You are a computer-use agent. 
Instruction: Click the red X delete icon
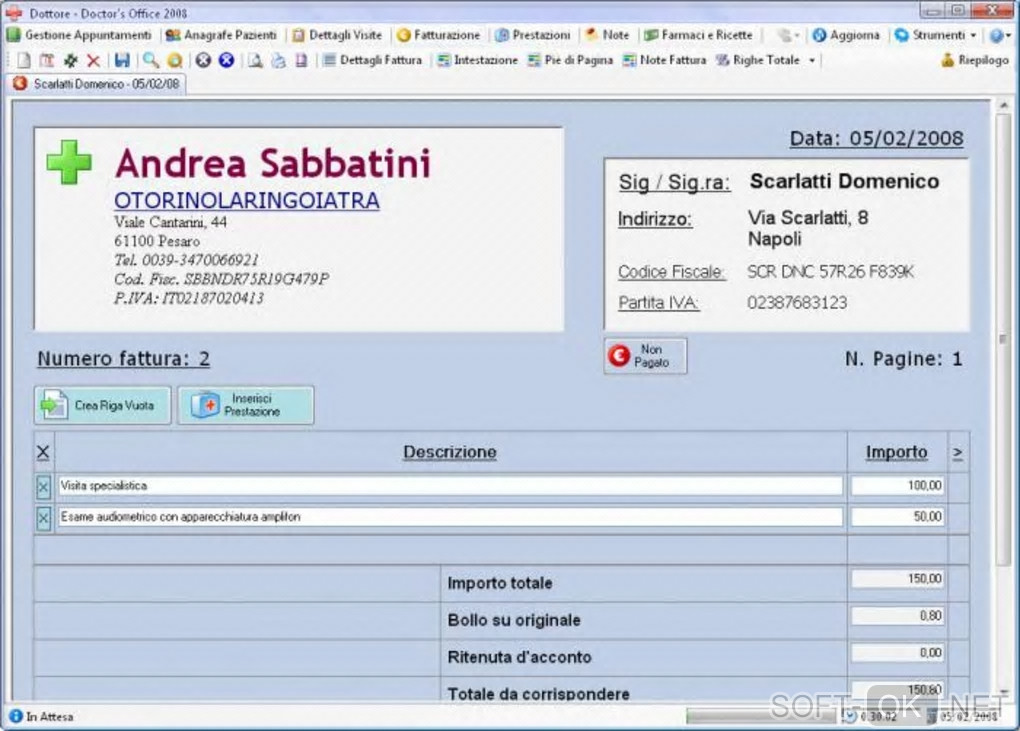tap(93, 60)
